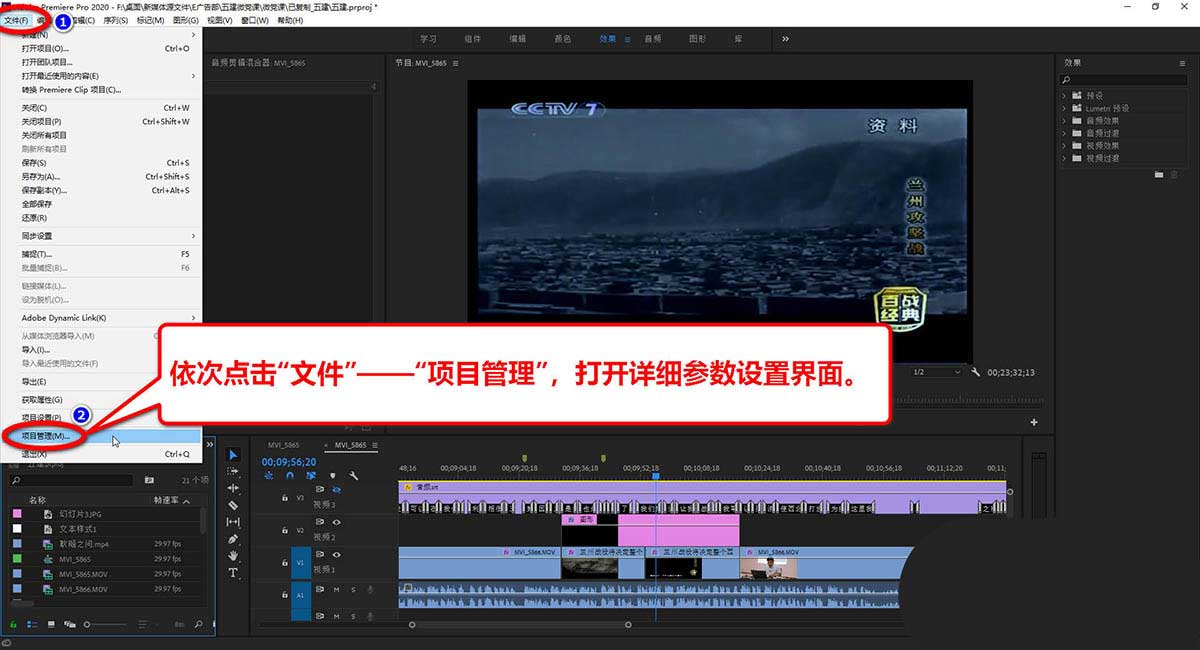Open the 1/2 playback resolution dropdown
Image resolution: width=1200 pixels, height=650 pixels.
[x=937, y=372]
